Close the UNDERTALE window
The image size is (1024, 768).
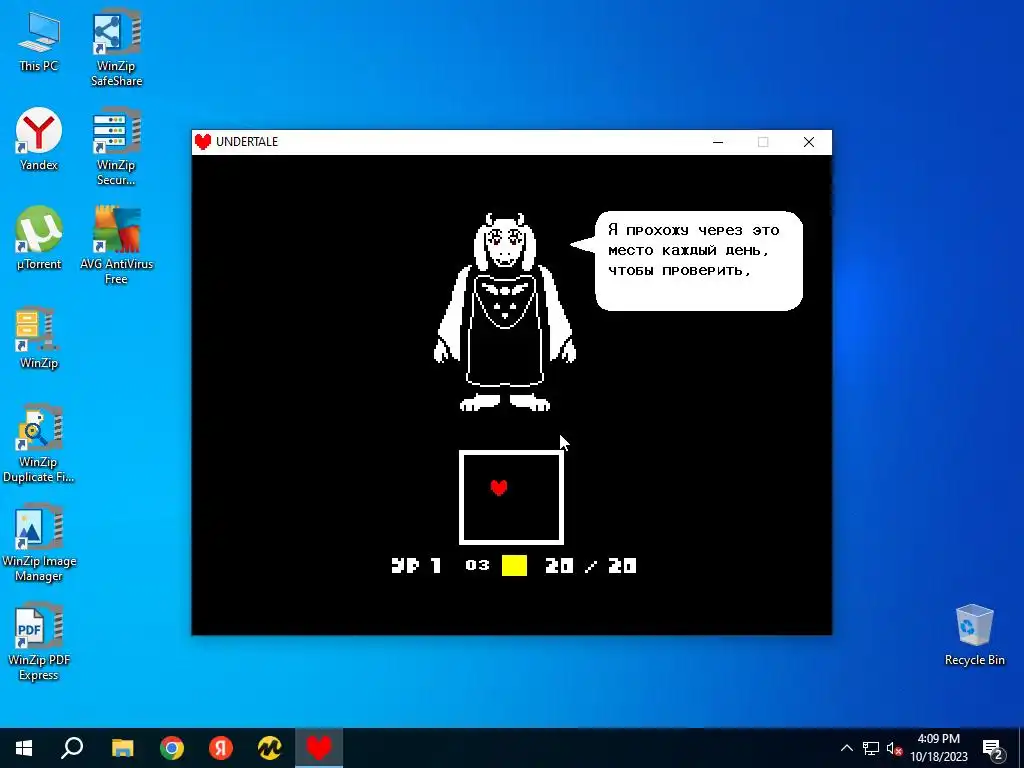[x=808, y=142]
